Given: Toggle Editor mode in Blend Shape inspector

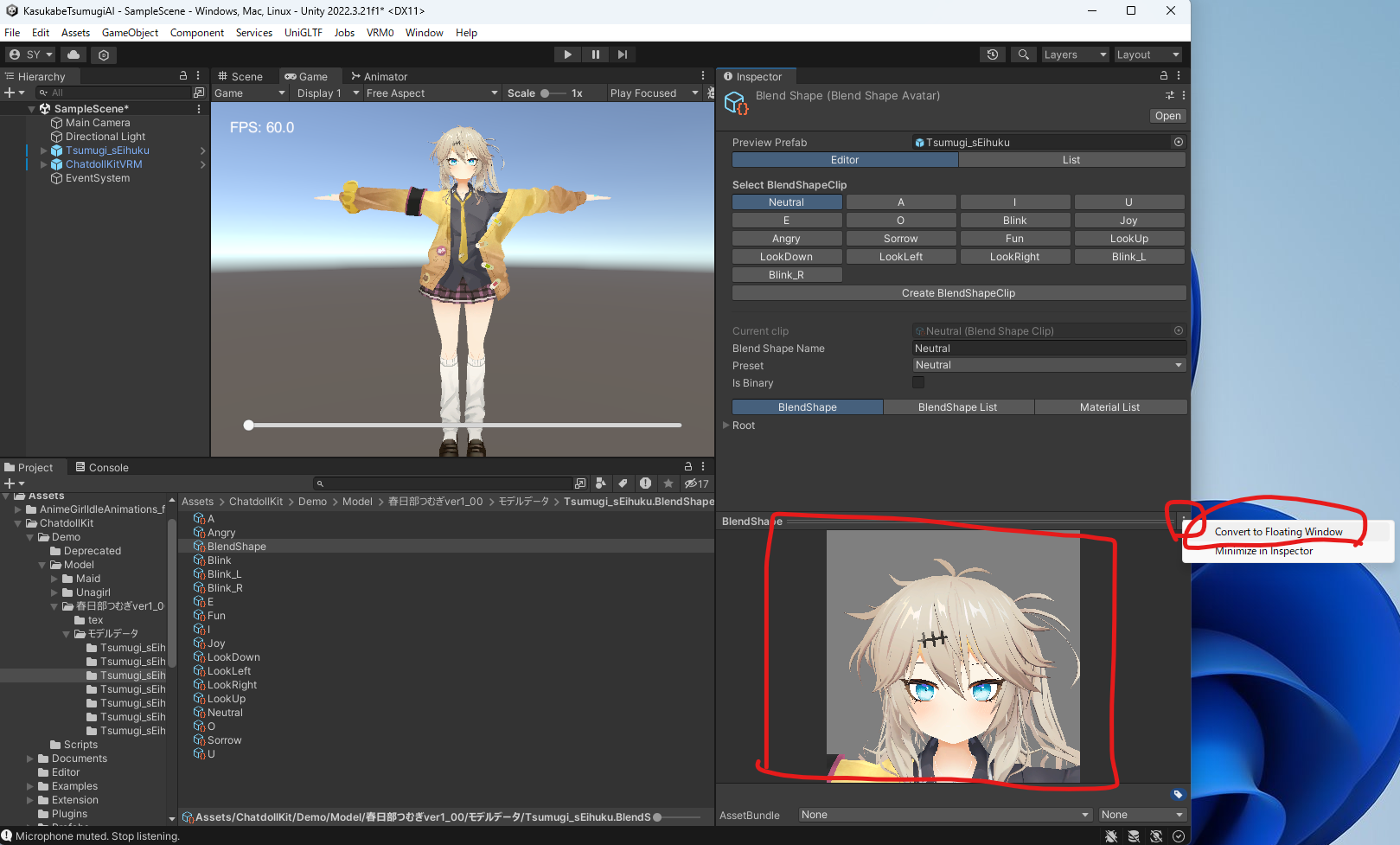Looking at the screenshot, I should tap(845, 160).
